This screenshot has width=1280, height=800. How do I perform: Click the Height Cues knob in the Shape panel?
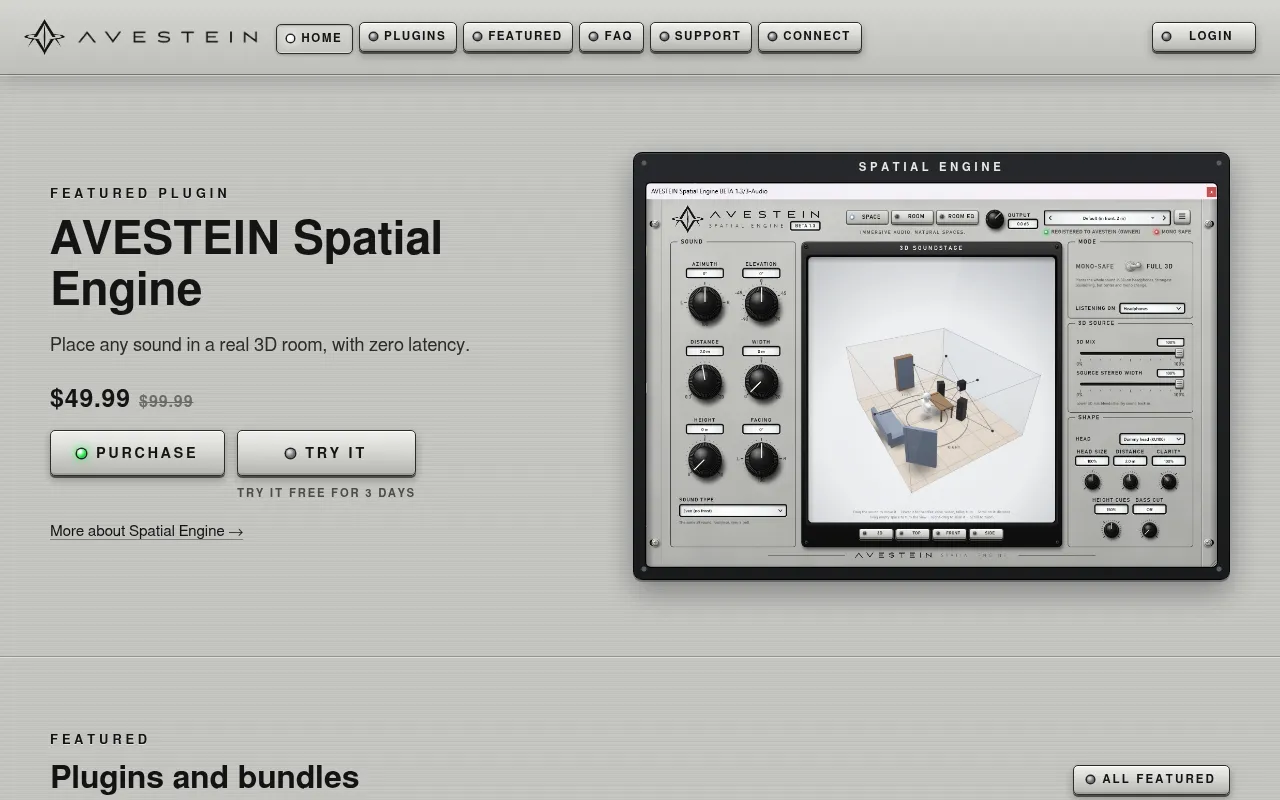pos(1111,530)
